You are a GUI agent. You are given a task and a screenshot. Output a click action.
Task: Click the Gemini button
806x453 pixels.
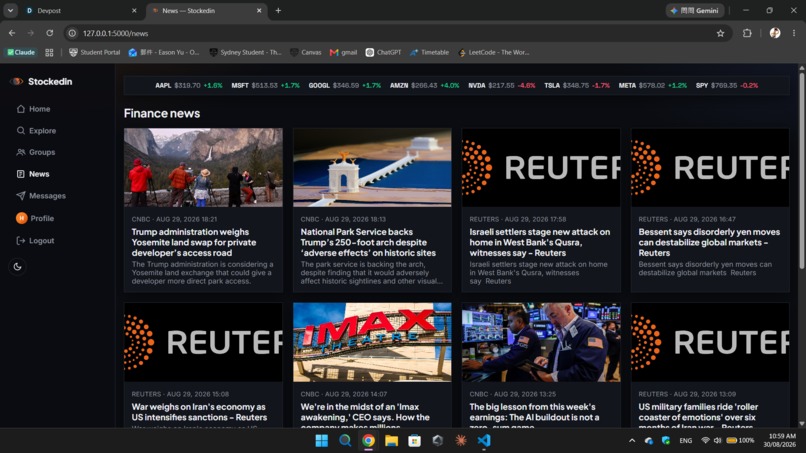[x=695, y=10]
